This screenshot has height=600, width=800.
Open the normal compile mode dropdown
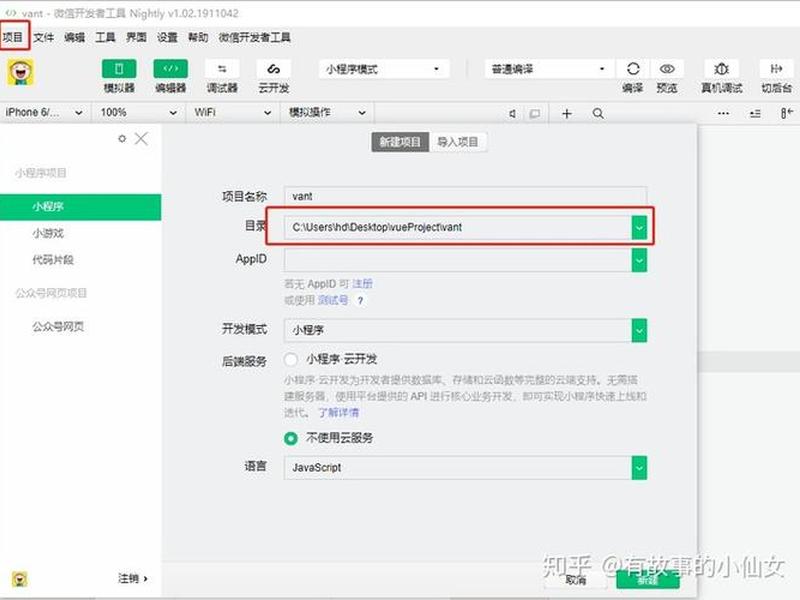(548, 69)
